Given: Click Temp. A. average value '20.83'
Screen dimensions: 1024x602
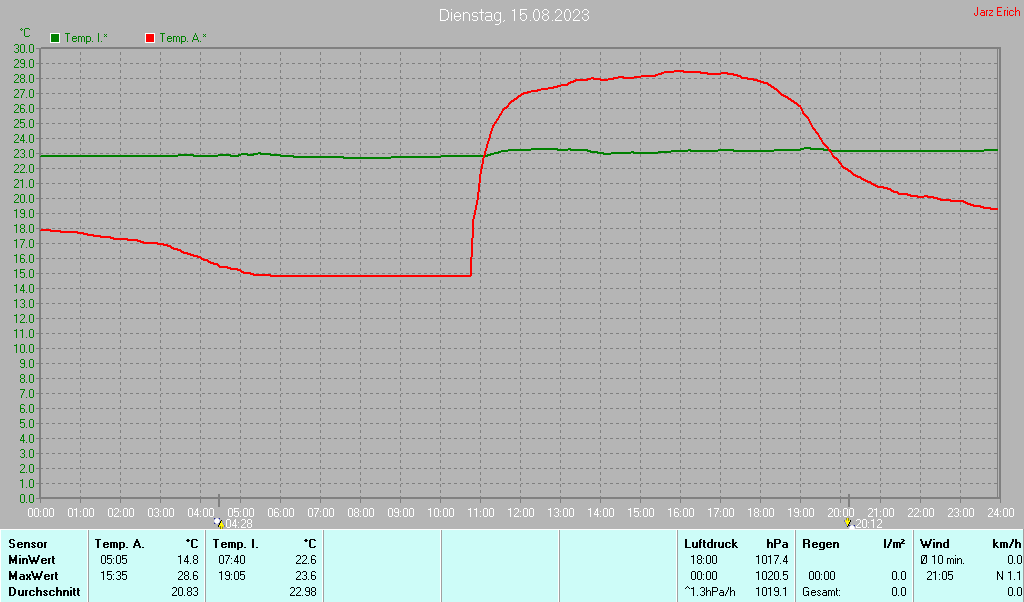Looking at the screenshot, I should (185, 592).
